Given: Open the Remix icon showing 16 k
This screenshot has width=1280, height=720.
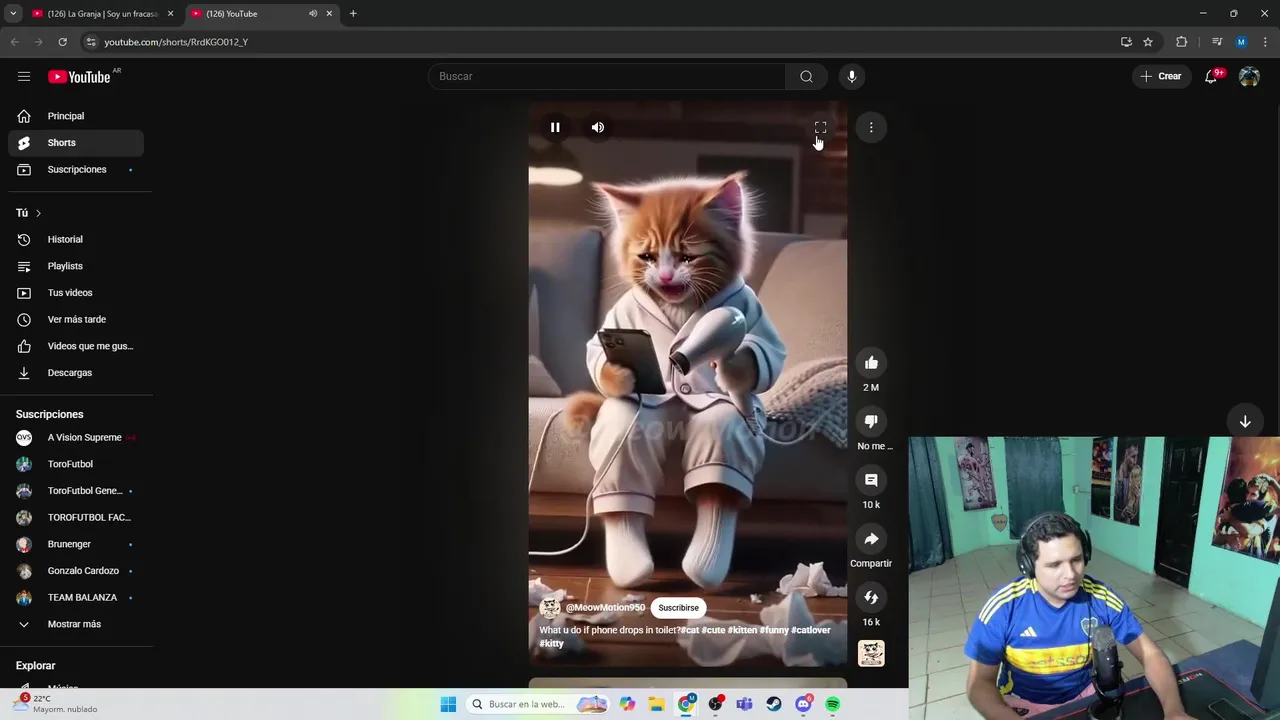Looking at the screenshot, I should [871, 598].
